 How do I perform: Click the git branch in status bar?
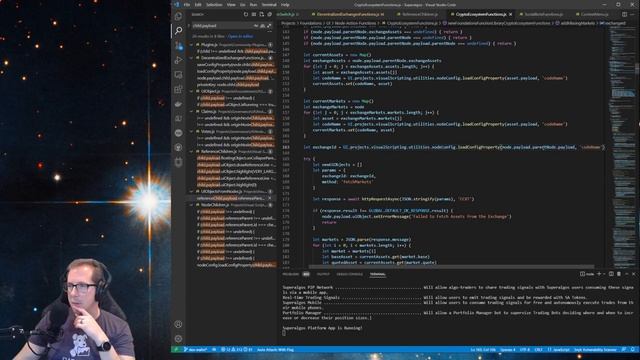(196, 350)
